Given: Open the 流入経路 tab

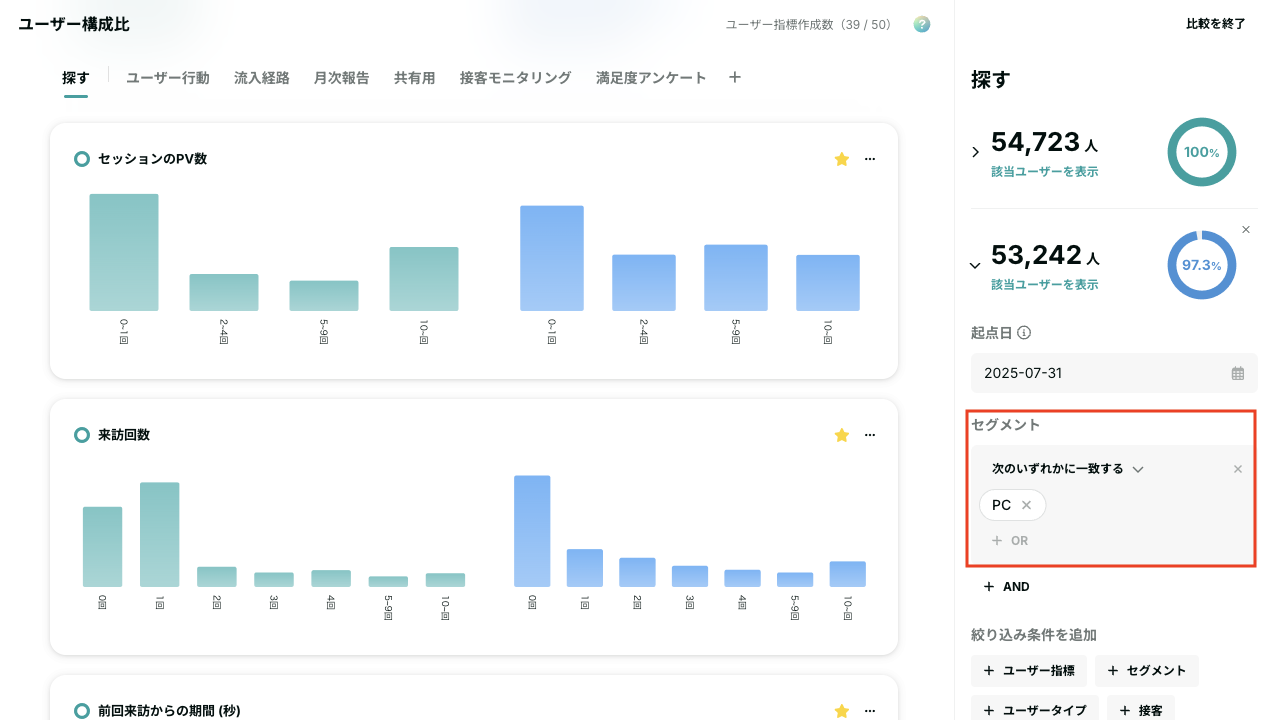Looking at the screenshot, I should 262,78.
